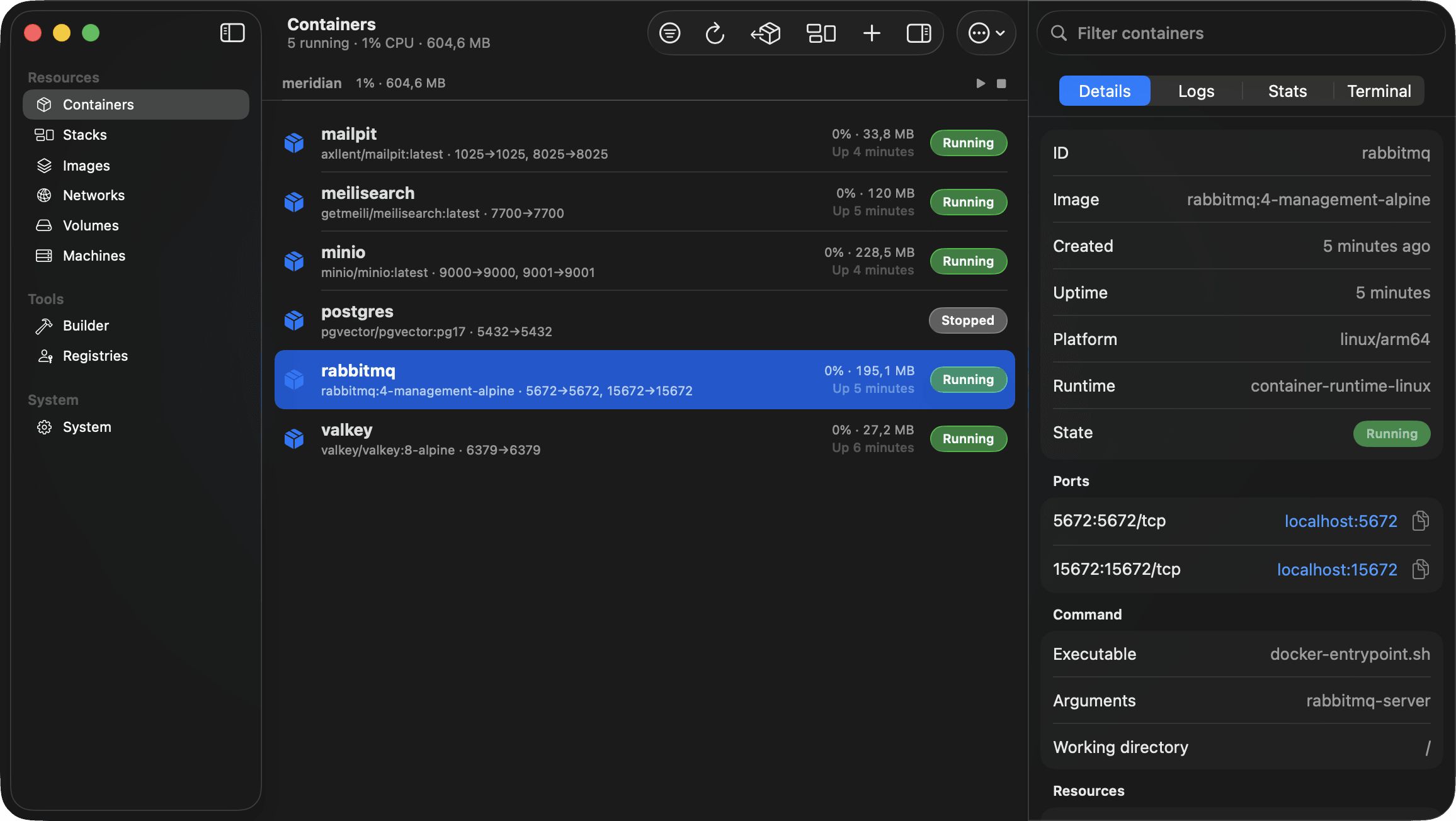Viewport: 1456px width, 821px height.
Task: Click the rabbitmq container cube icon
Action: coord(294,380)
